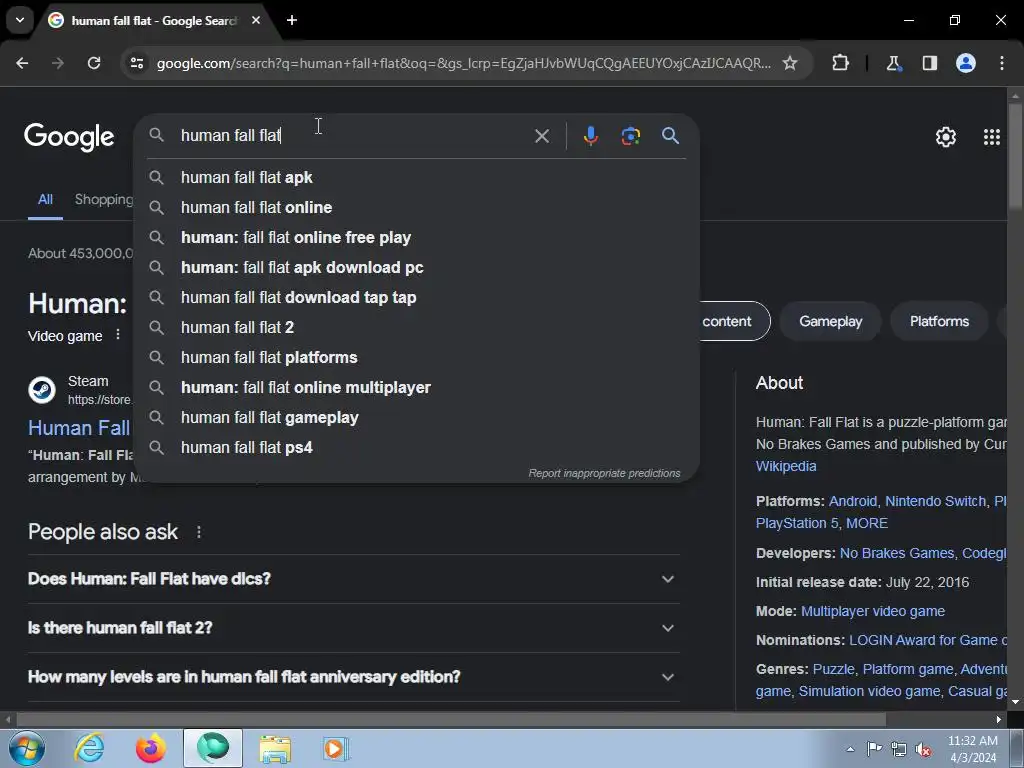Open the Nintendo Switch platform link
This screenshot has width=1024, height=768.
pos(935,502)
